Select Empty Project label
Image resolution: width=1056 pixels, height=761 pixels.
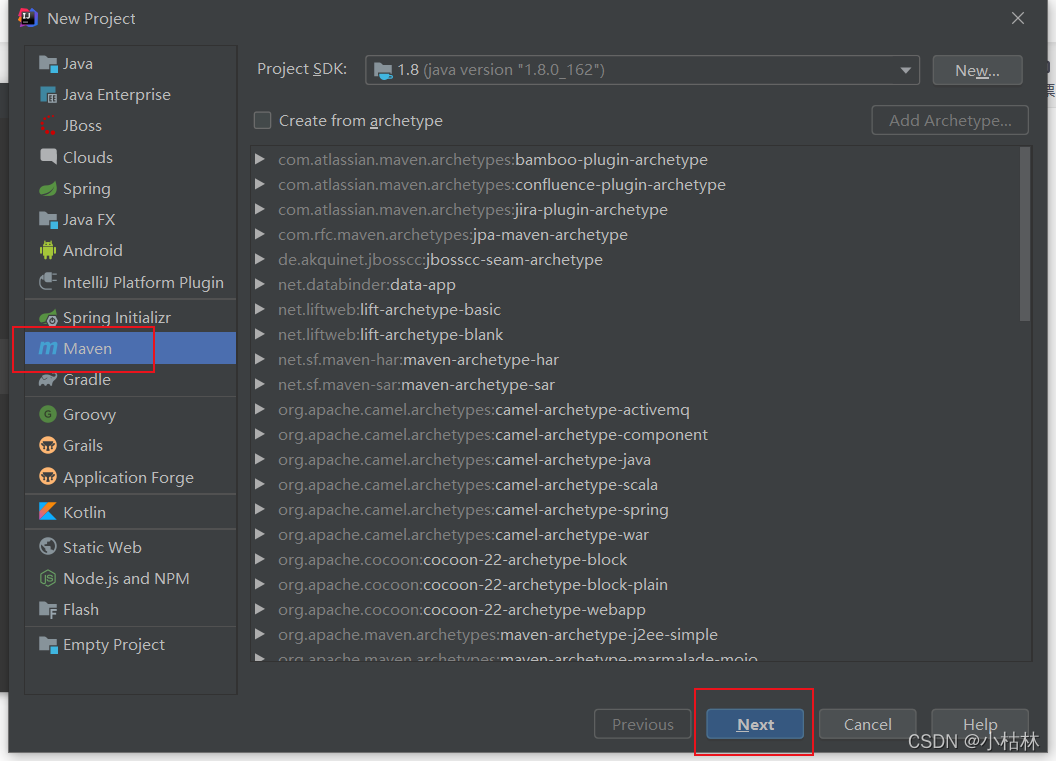click(x=114, y=645)
